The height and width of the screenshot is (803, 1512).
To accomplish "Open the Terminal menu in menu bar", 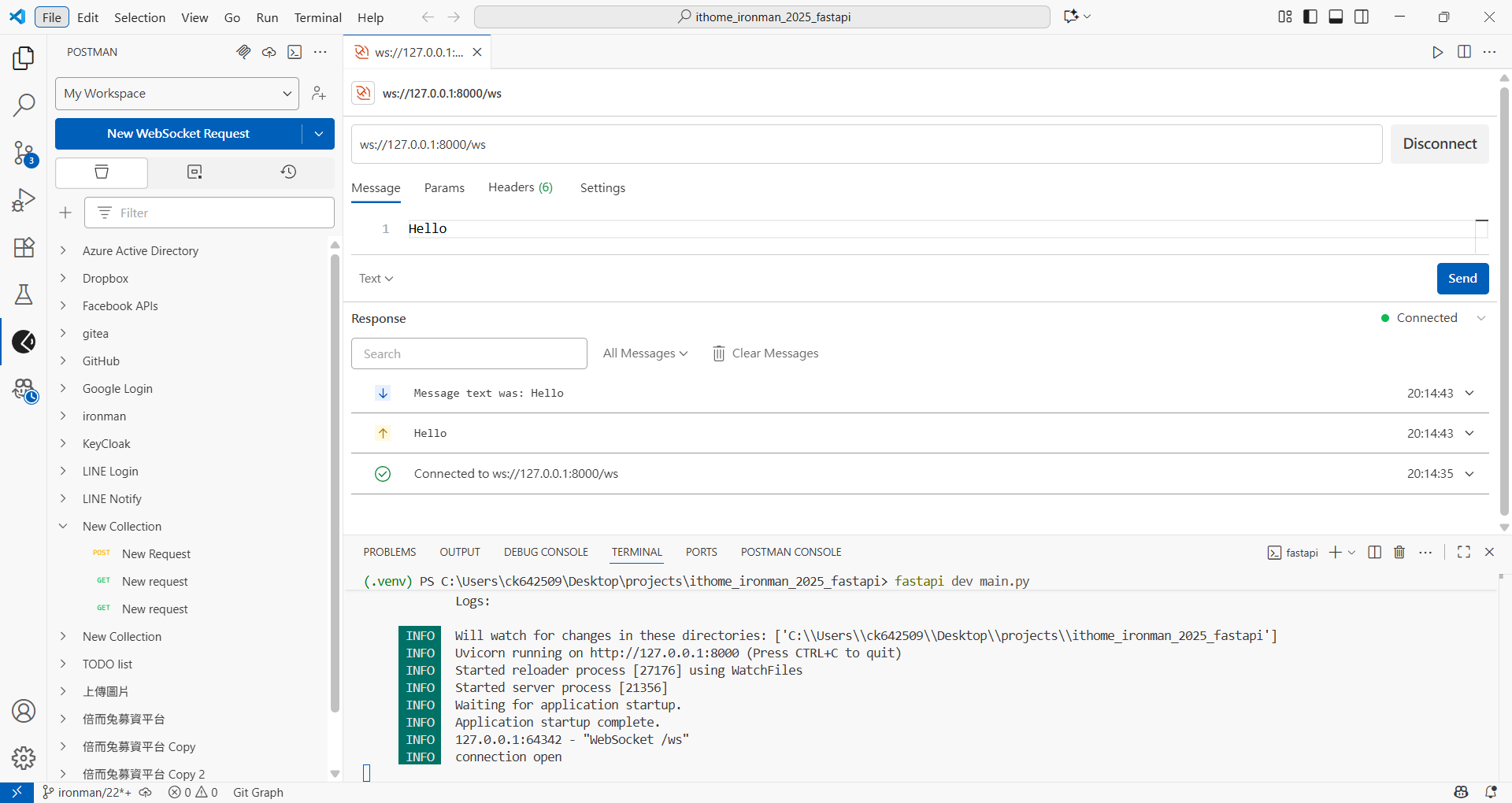I will pyautogui.click(x=317, y=17).
